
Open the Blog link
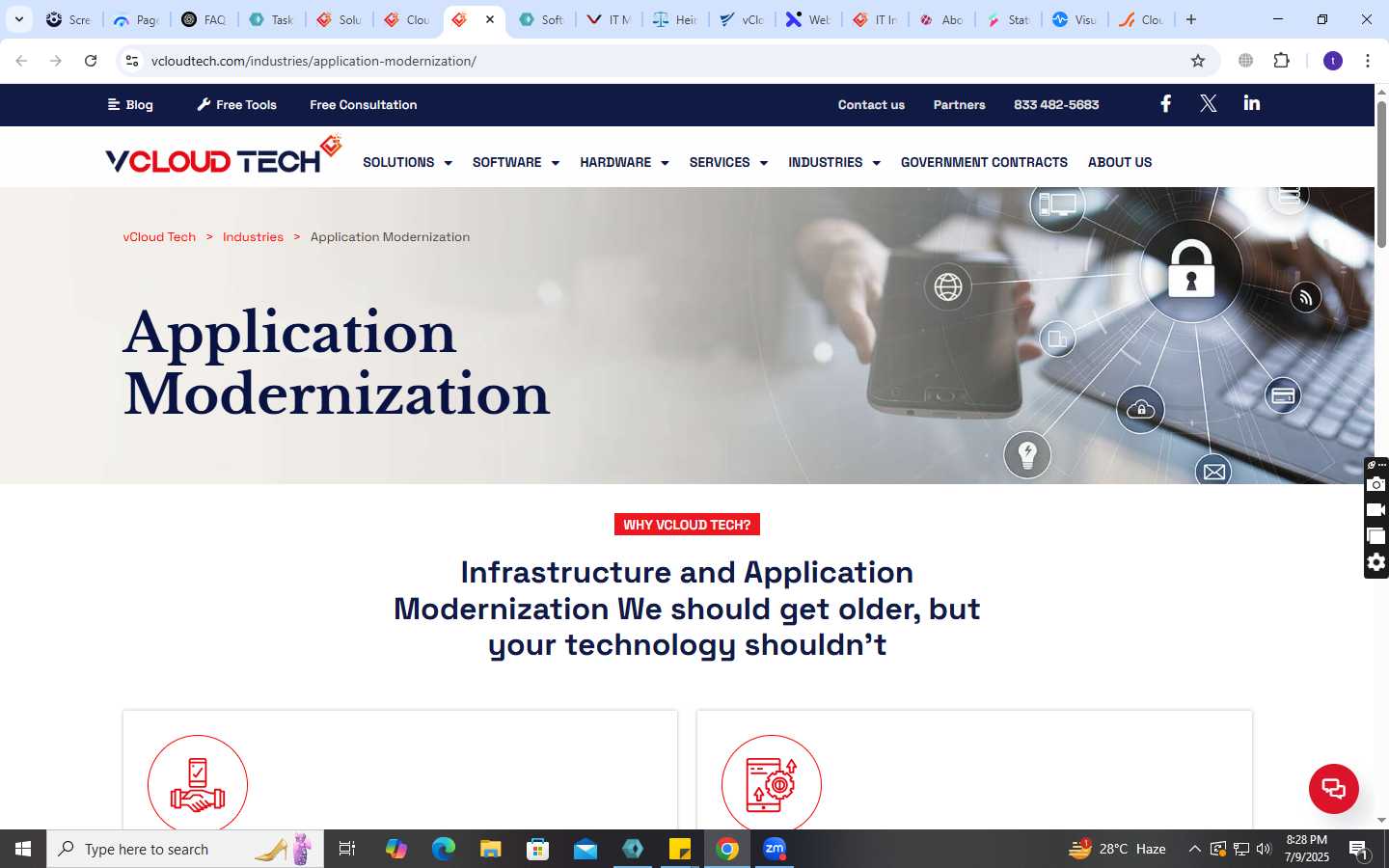[130, 104]
